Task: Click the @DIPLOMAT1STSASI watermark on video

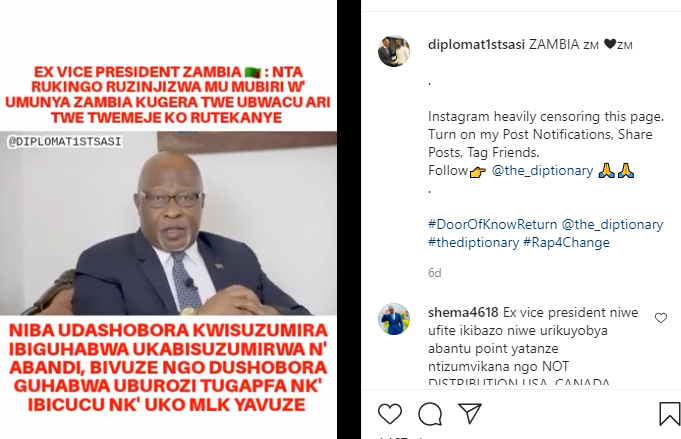Action: [65, 142]
